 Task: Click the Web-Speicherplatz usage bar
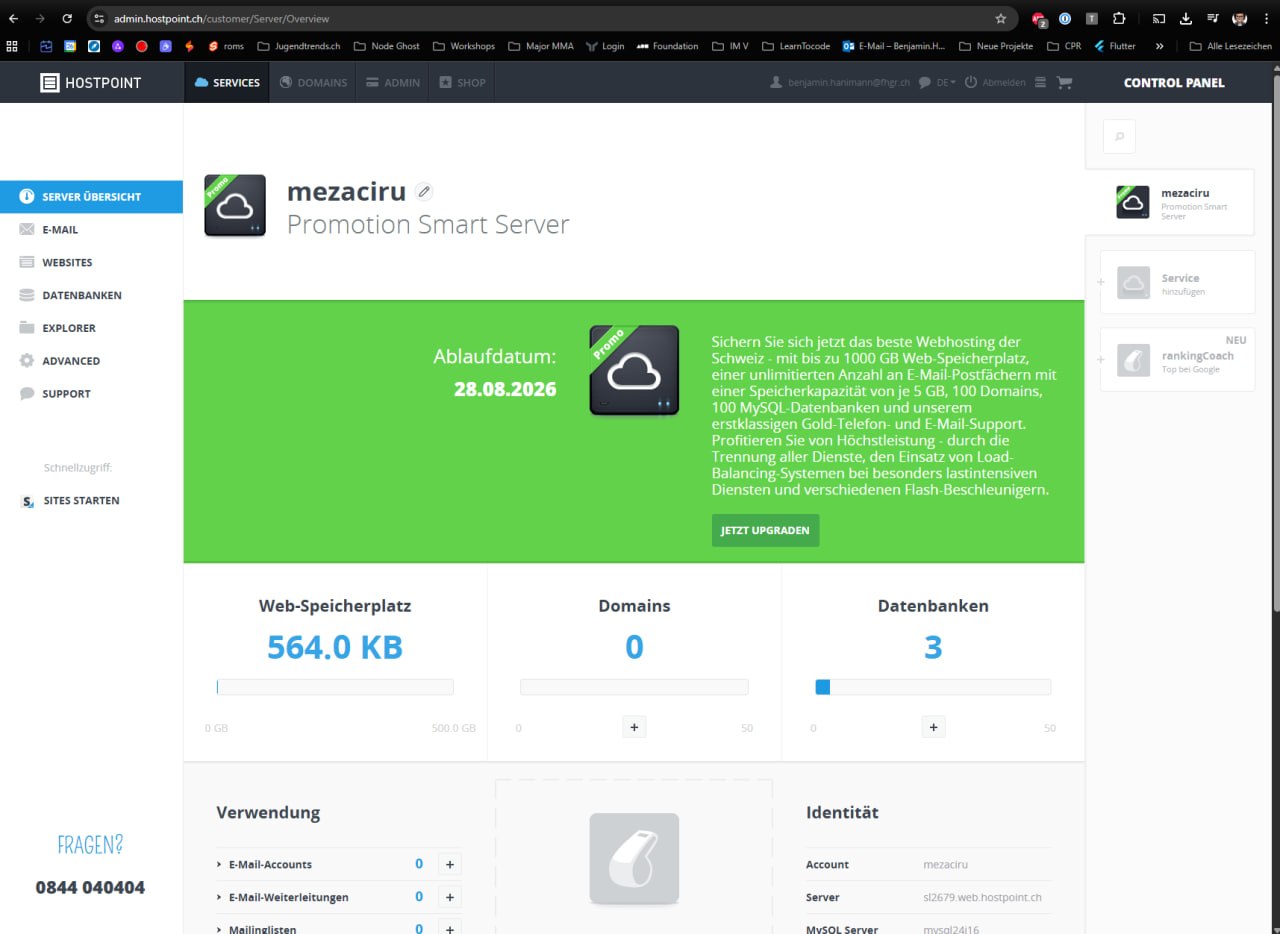[x=335, y=687]
